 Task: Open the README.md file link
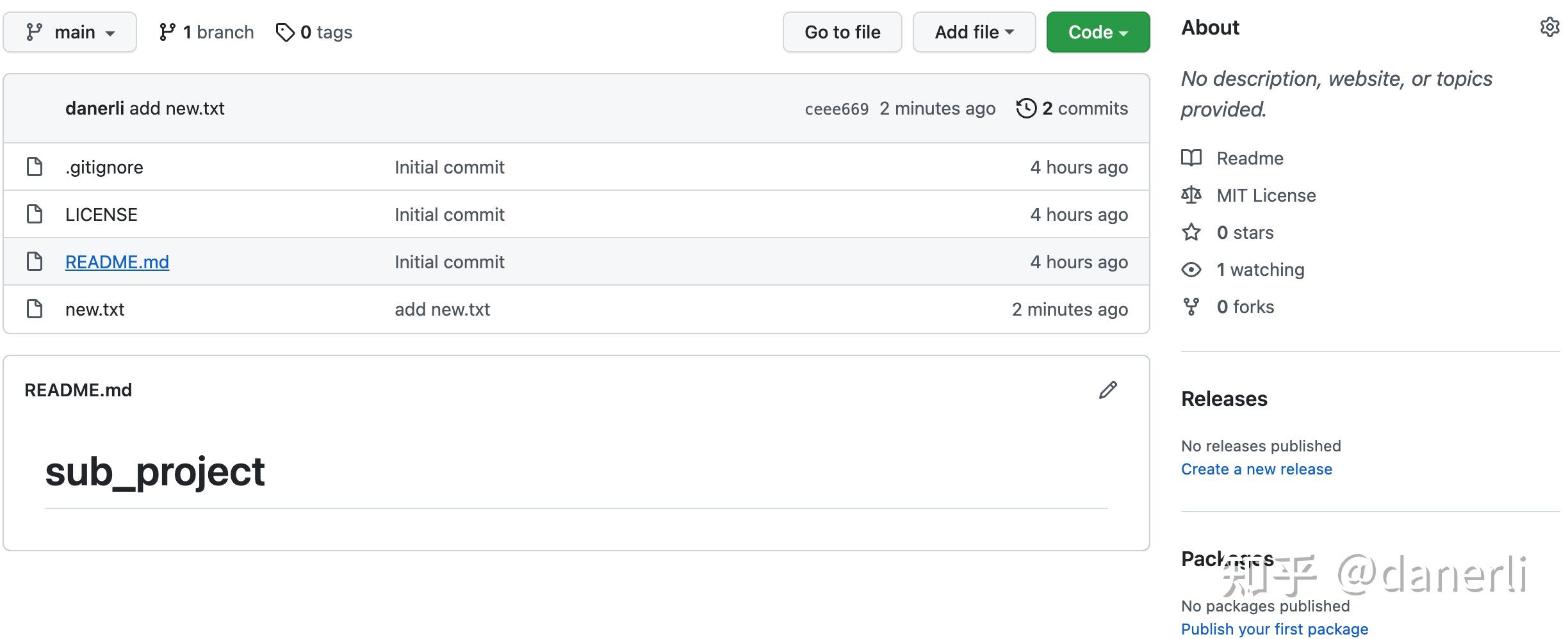tap(117, 262)
